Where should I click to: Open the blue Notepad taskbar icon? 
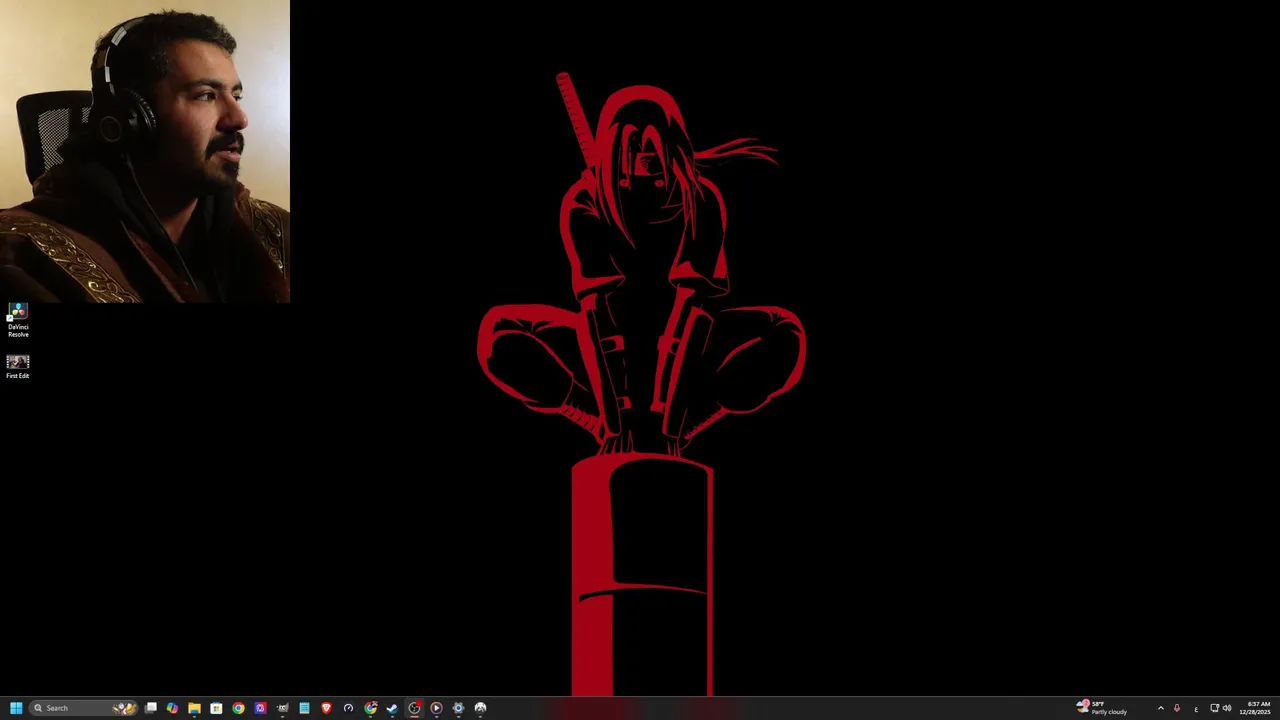pyautogui.click(x=304, y=708)
